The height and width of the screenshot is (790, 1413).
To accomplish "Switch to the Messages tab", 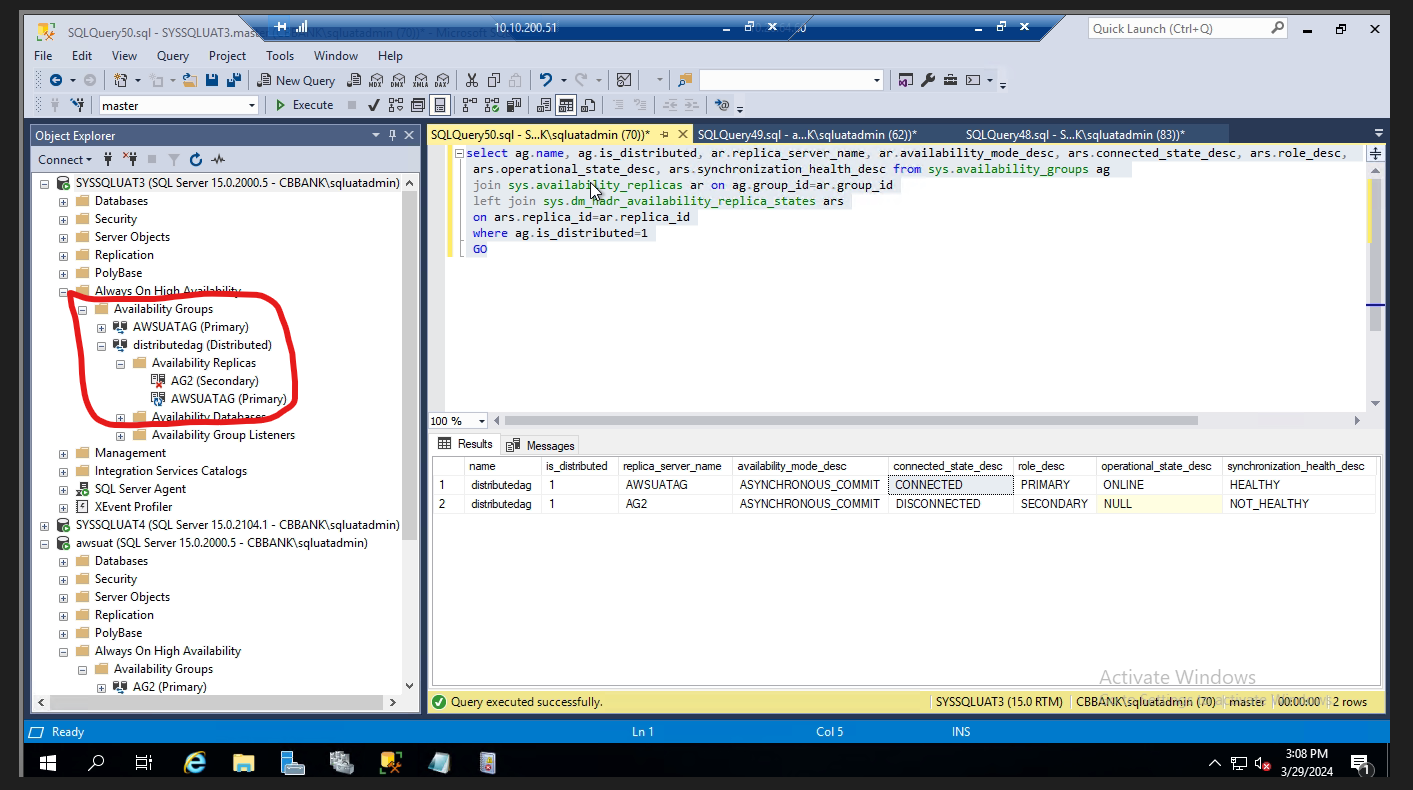I will click(x=540, y=445).
